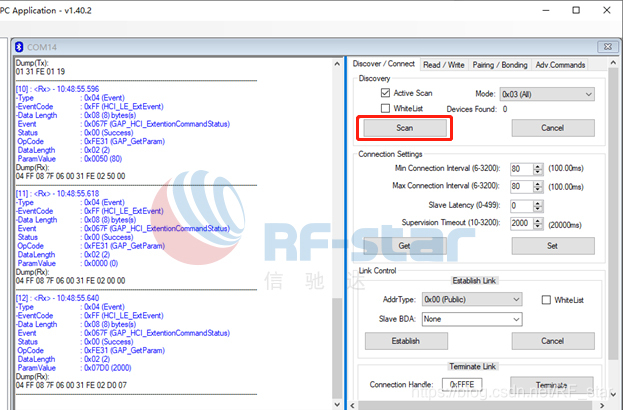
Task: Click the right panel vertical scrollbar thumb
Action: click(x=613, y=215)
